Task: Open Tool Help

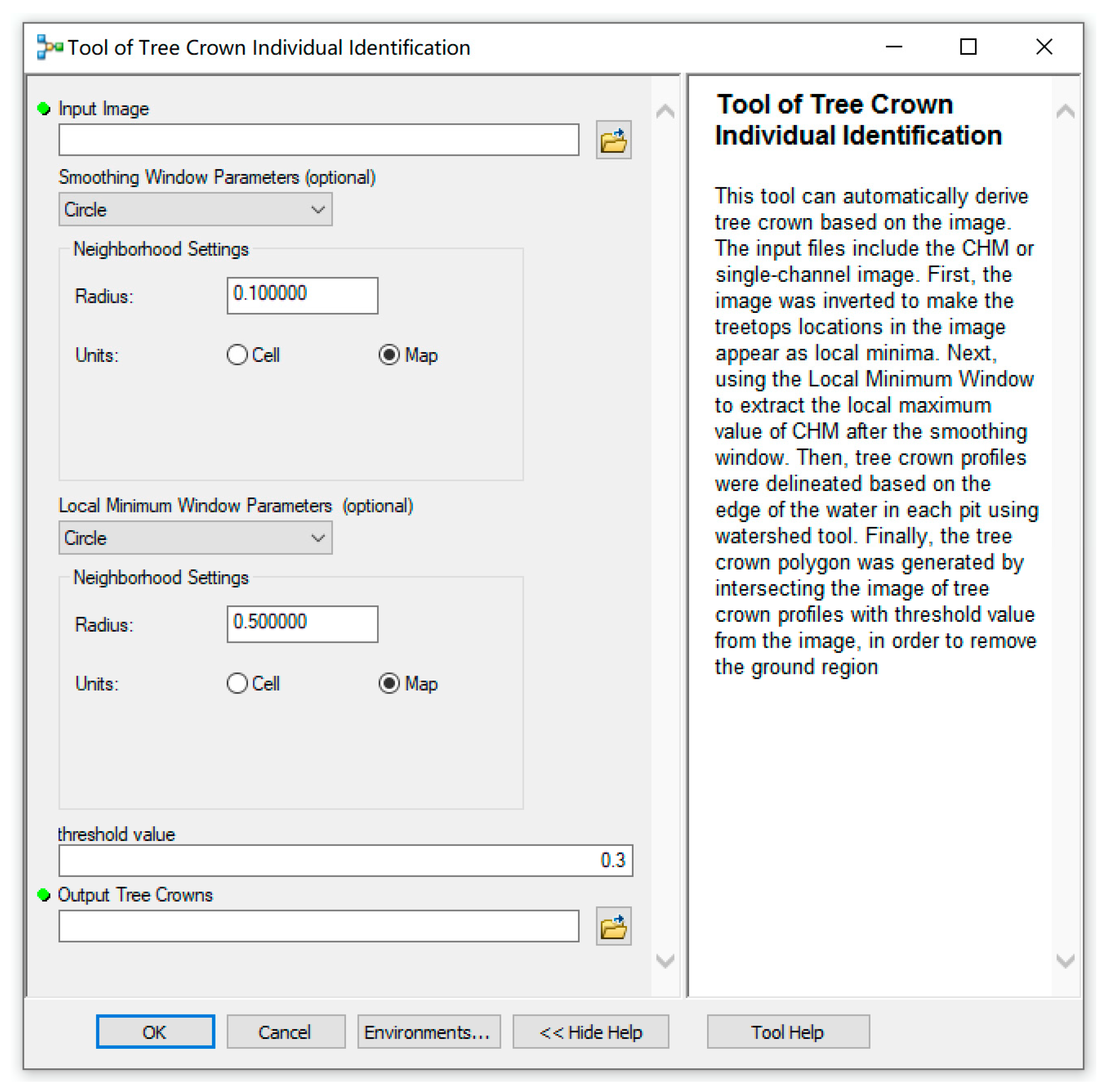Action: (788, 1032)
